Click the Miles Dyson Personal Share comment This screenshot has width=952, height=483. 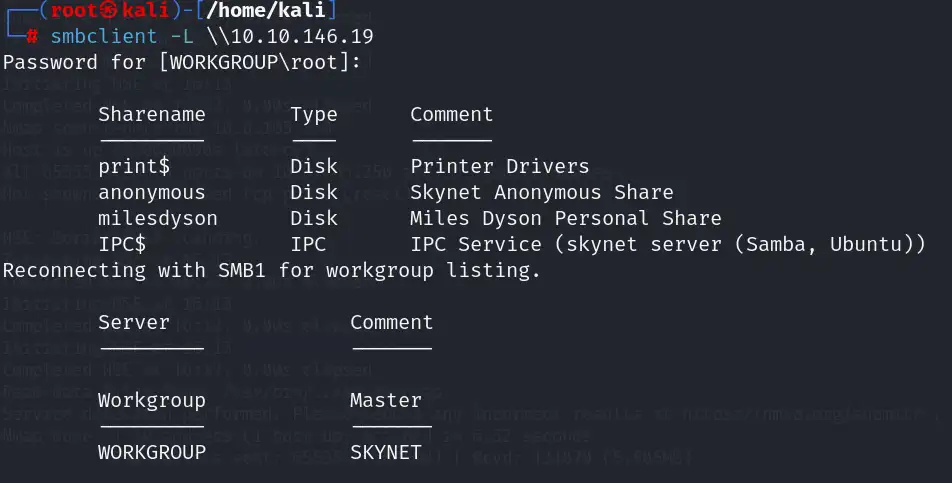click(x=565, y=218)
